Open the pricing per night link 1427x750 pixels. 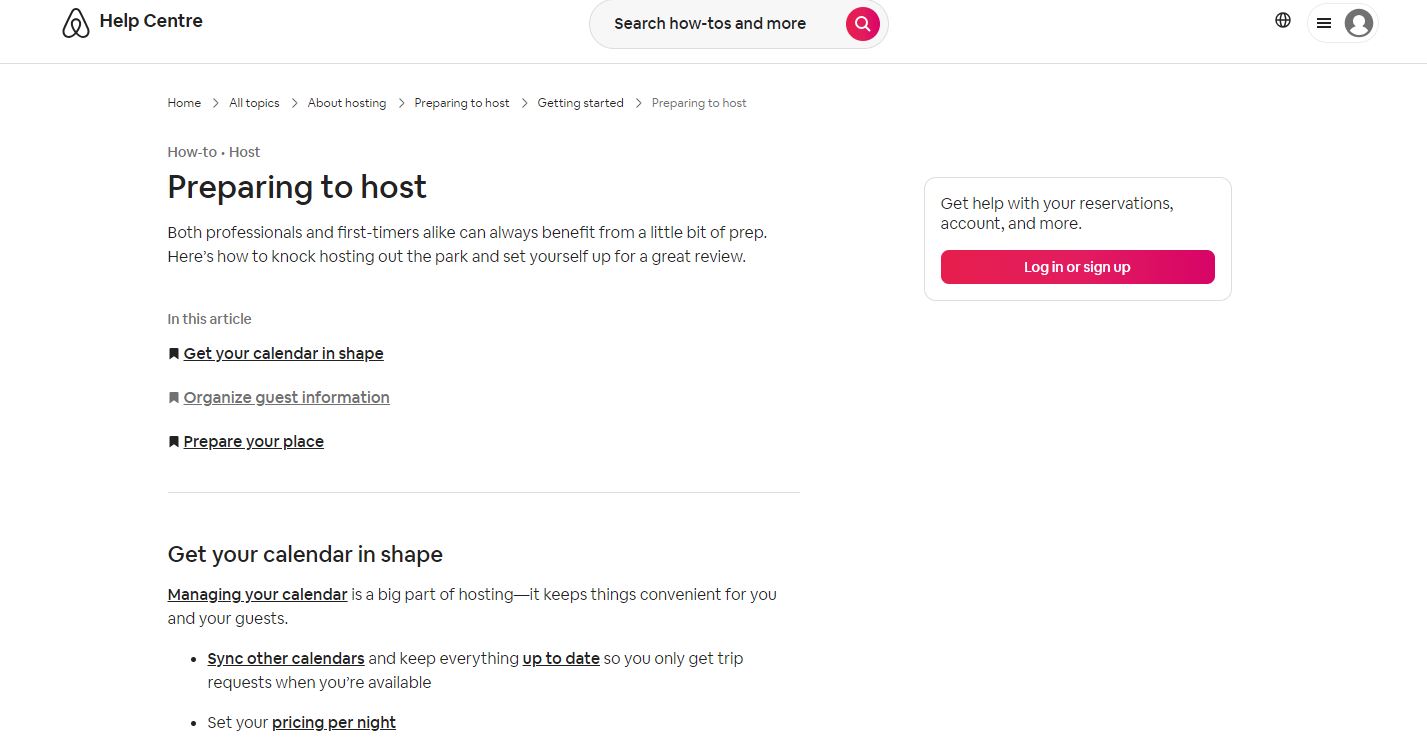333,722
